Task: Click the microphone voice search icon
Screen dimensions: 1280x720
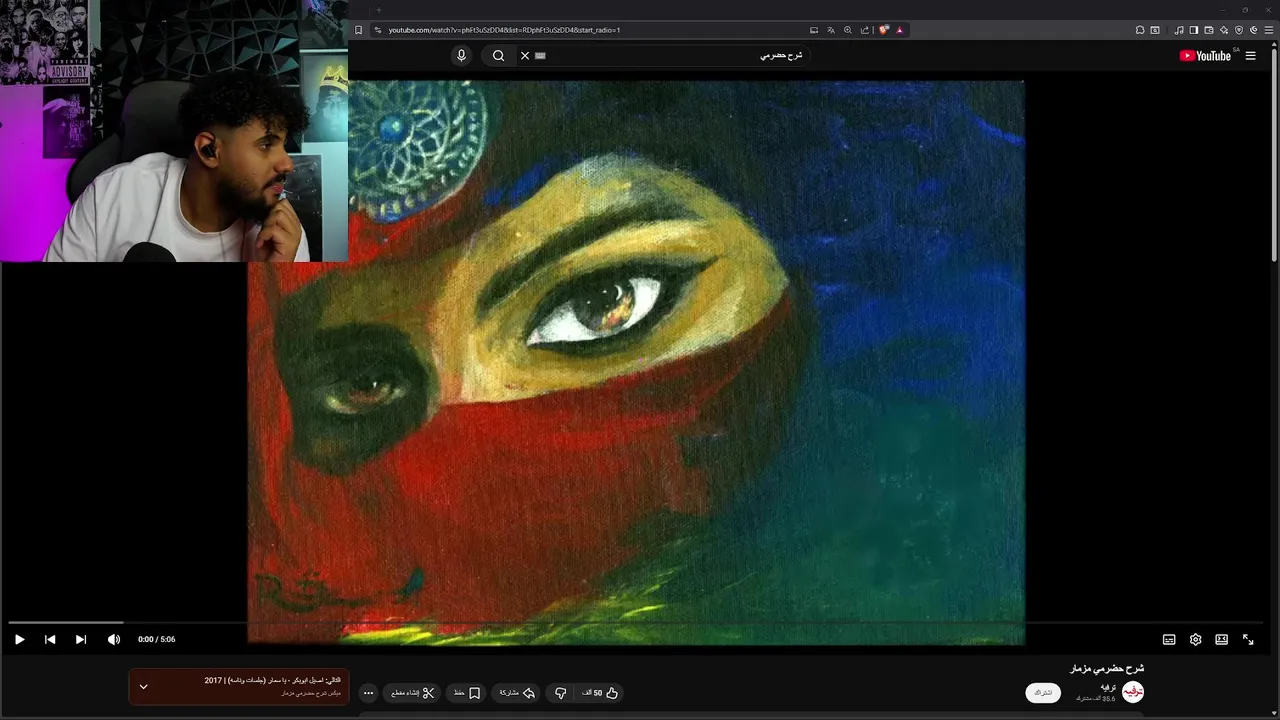Action: pyautogui.click(x=461, y=55)
